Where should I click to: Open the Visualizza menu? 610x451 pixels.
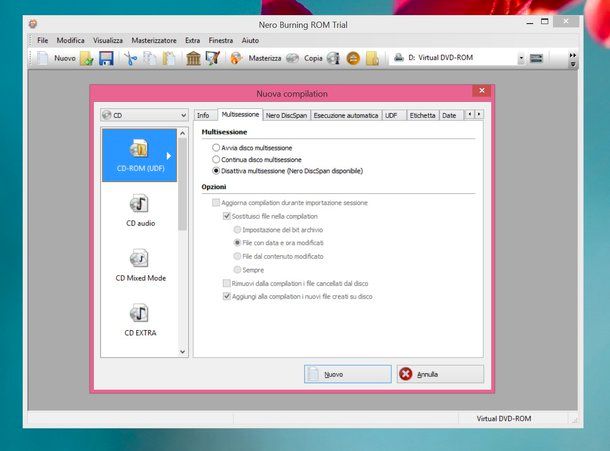108,40
